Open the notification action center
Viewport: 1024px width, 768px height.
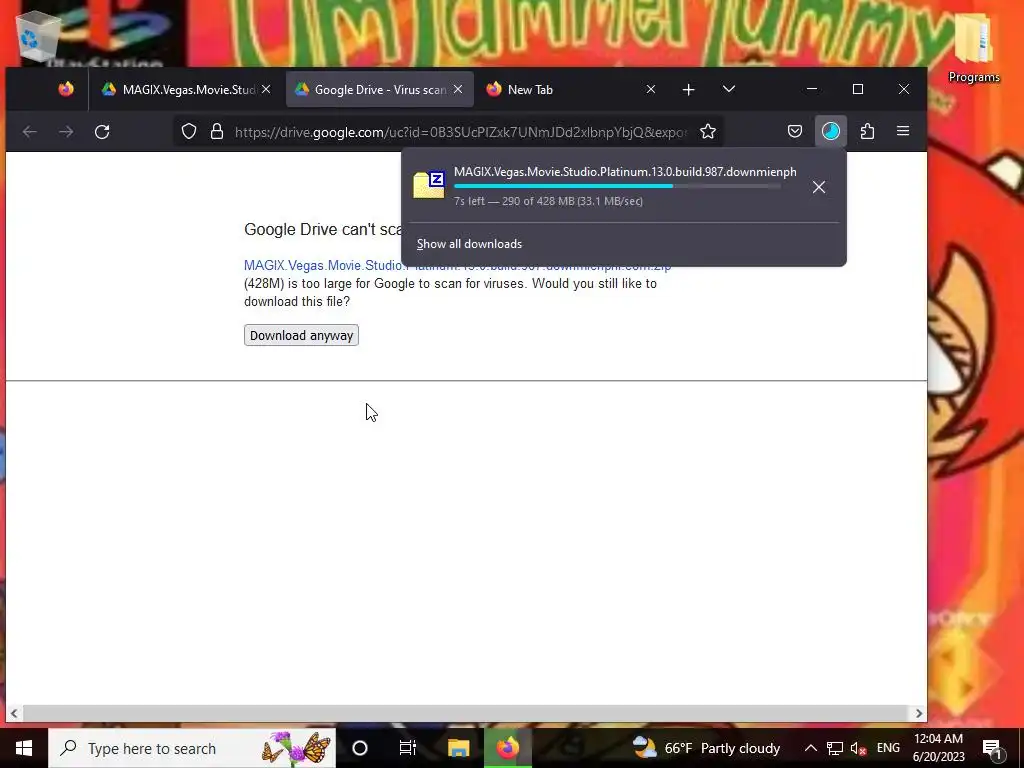pyautogui.click(x=992, y=748)
